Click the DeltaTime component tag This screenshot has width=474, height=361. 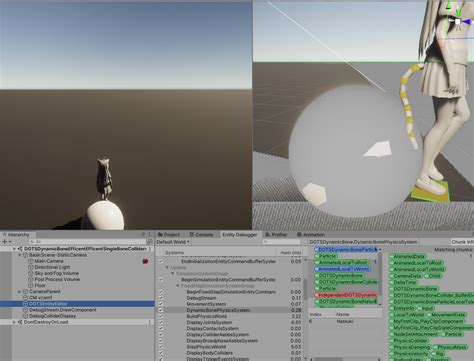403,282
